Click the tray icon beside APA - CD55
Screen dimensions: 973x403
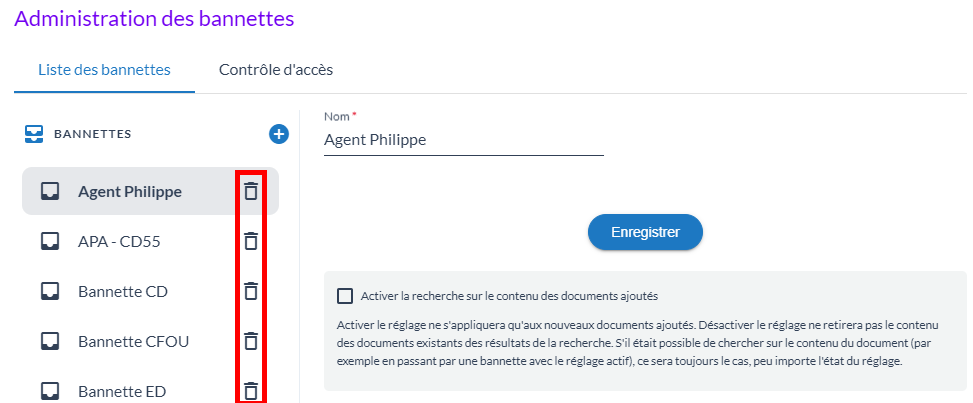[x=50, y=241]
